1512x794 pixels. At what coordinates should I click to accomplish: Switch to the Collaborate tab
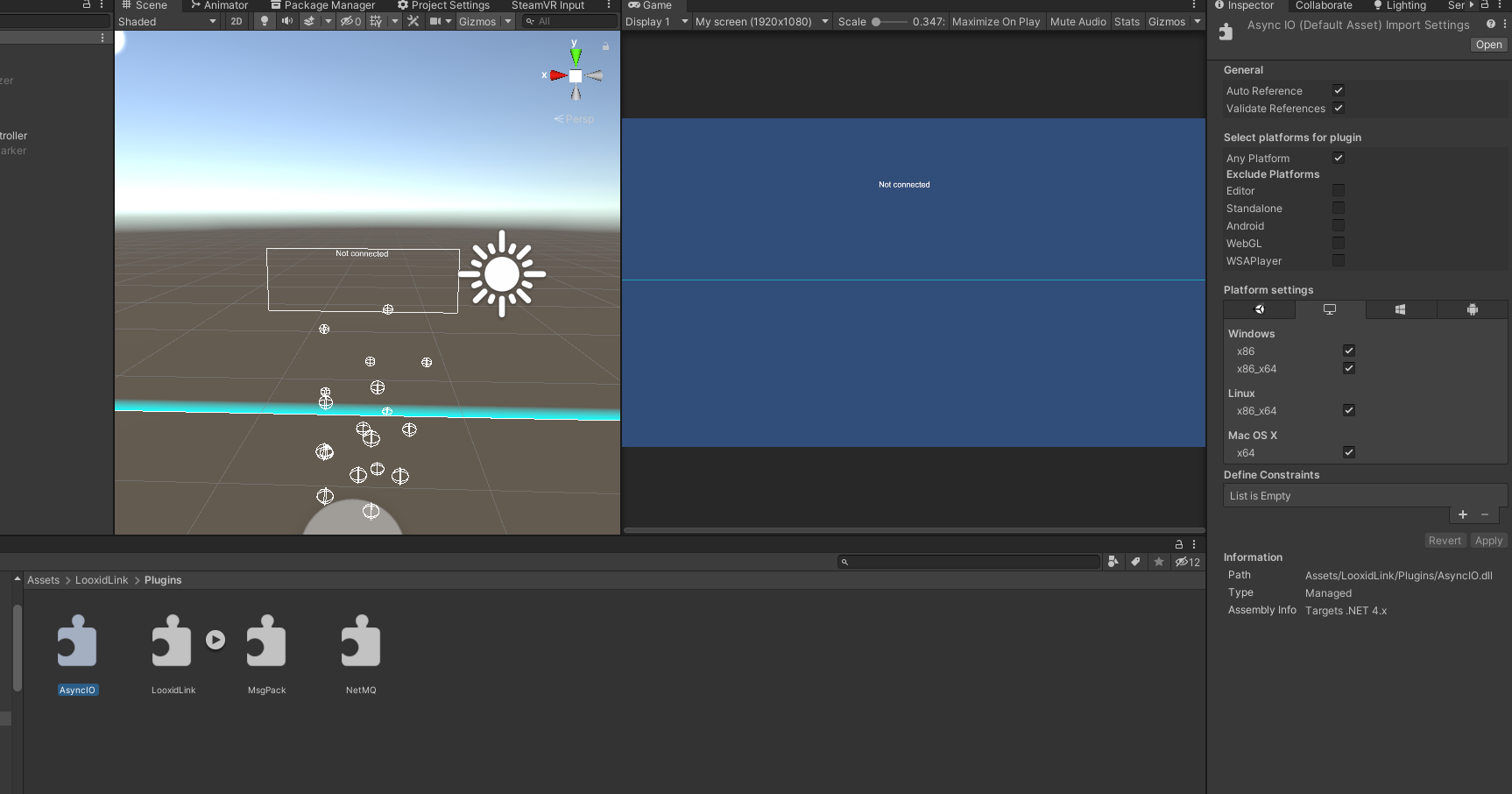(x=1324, y=5)
